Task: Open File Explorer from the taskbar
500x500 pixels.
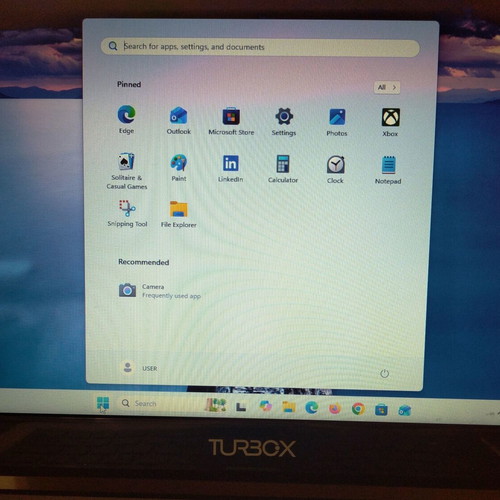Action: [289, 407]
